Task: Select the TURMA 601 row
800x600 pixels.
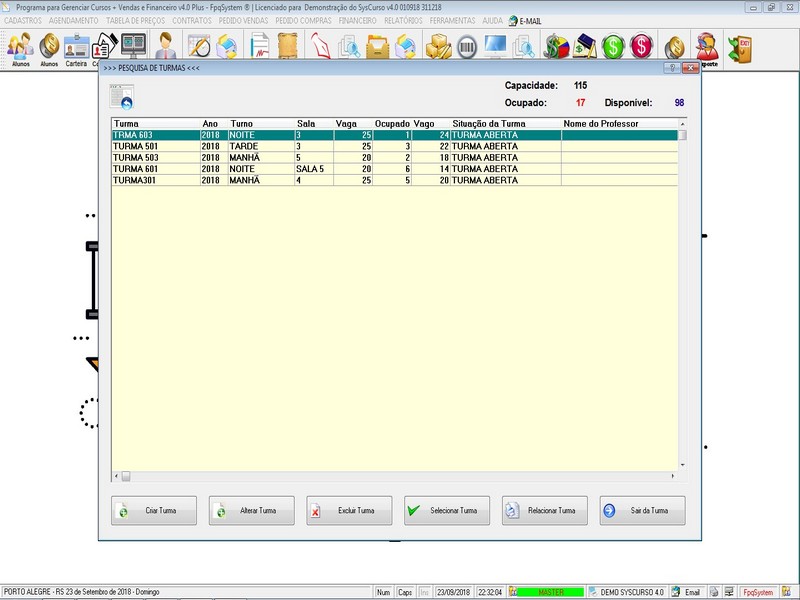Action: pos(395,169)
